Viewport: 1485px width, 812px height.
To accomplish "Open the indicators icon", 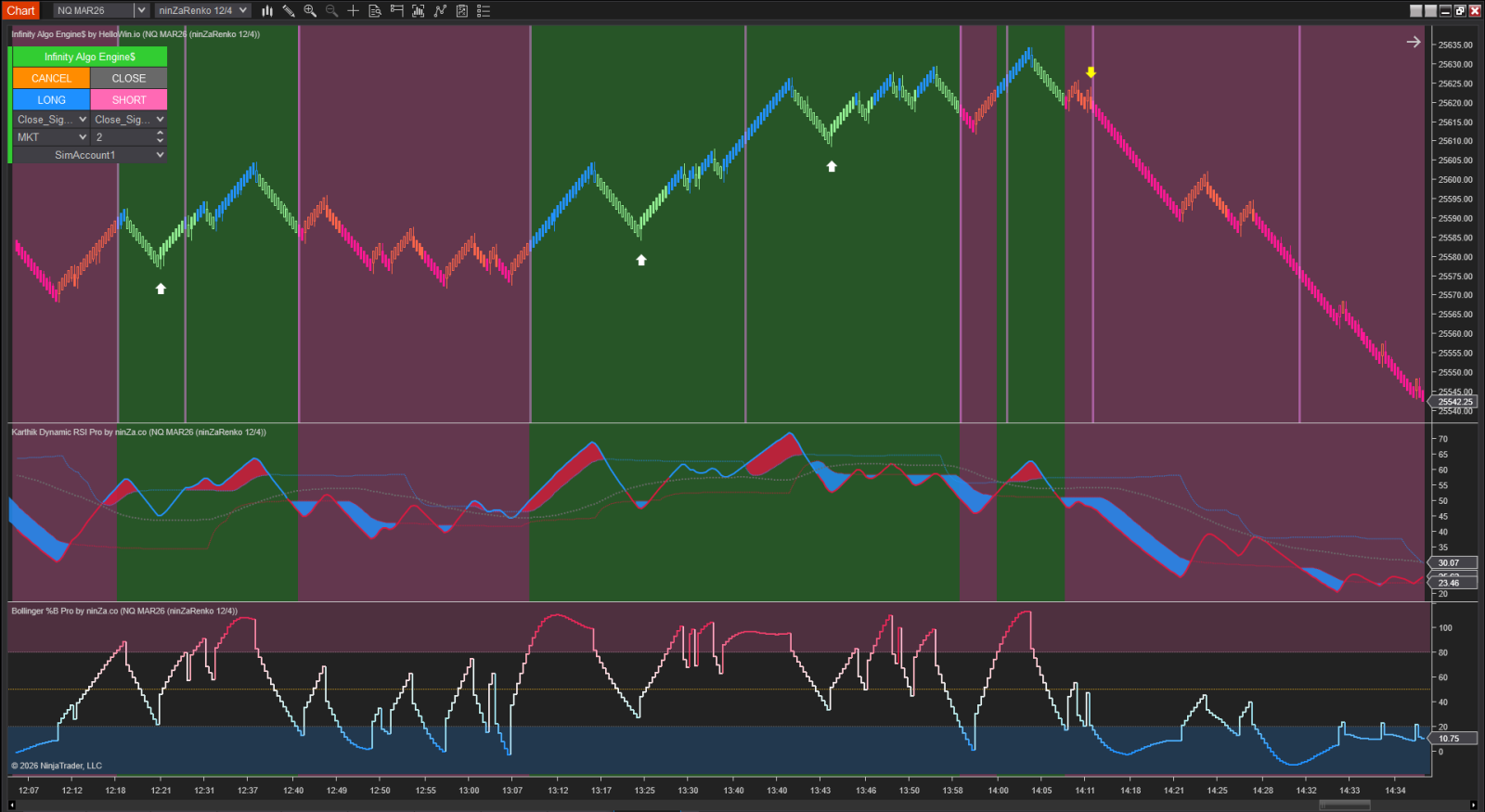I will tap(440, 11).
